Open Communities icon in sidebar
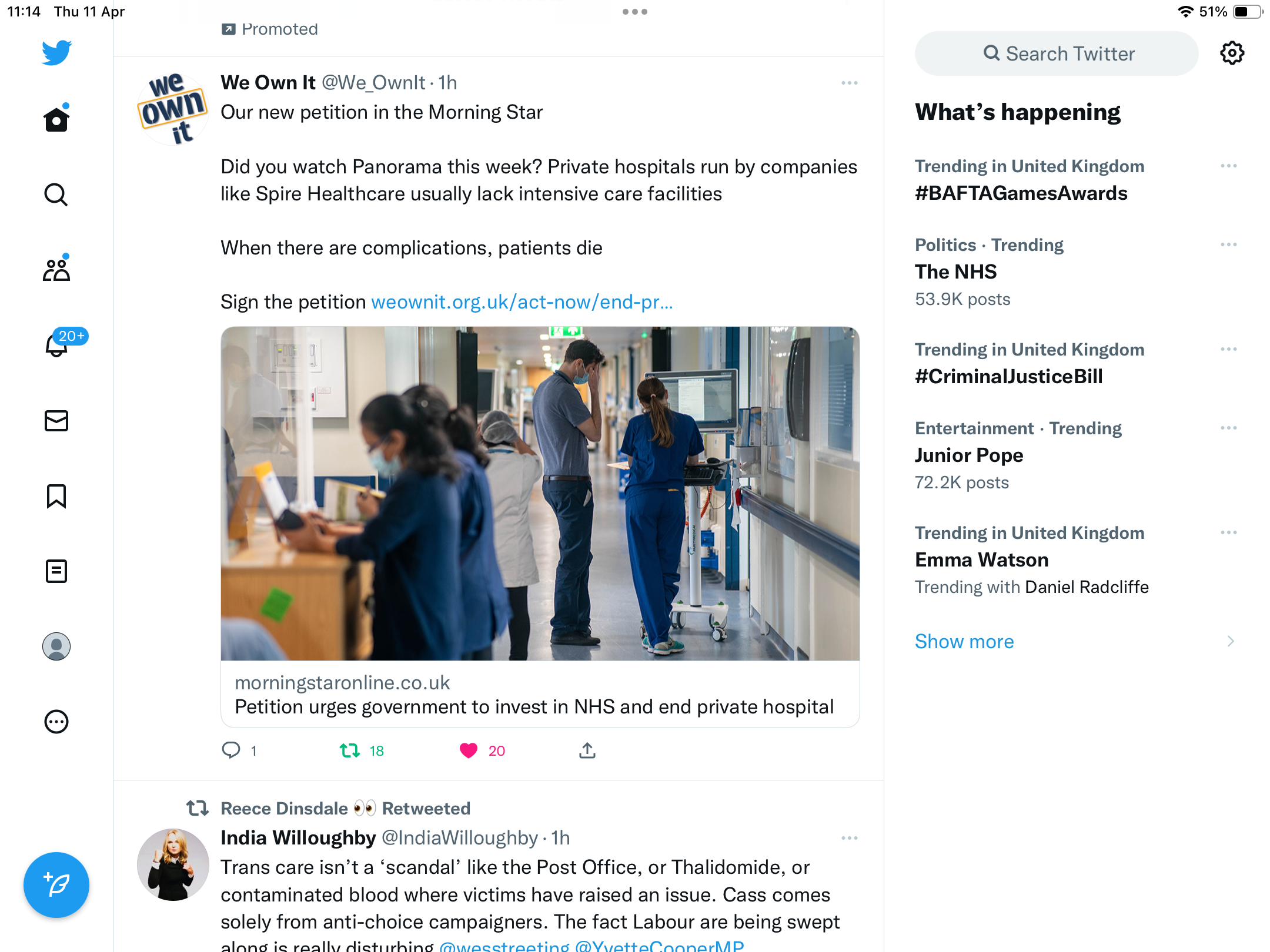The image size is (1270, 952). click(x=56, y=269)
